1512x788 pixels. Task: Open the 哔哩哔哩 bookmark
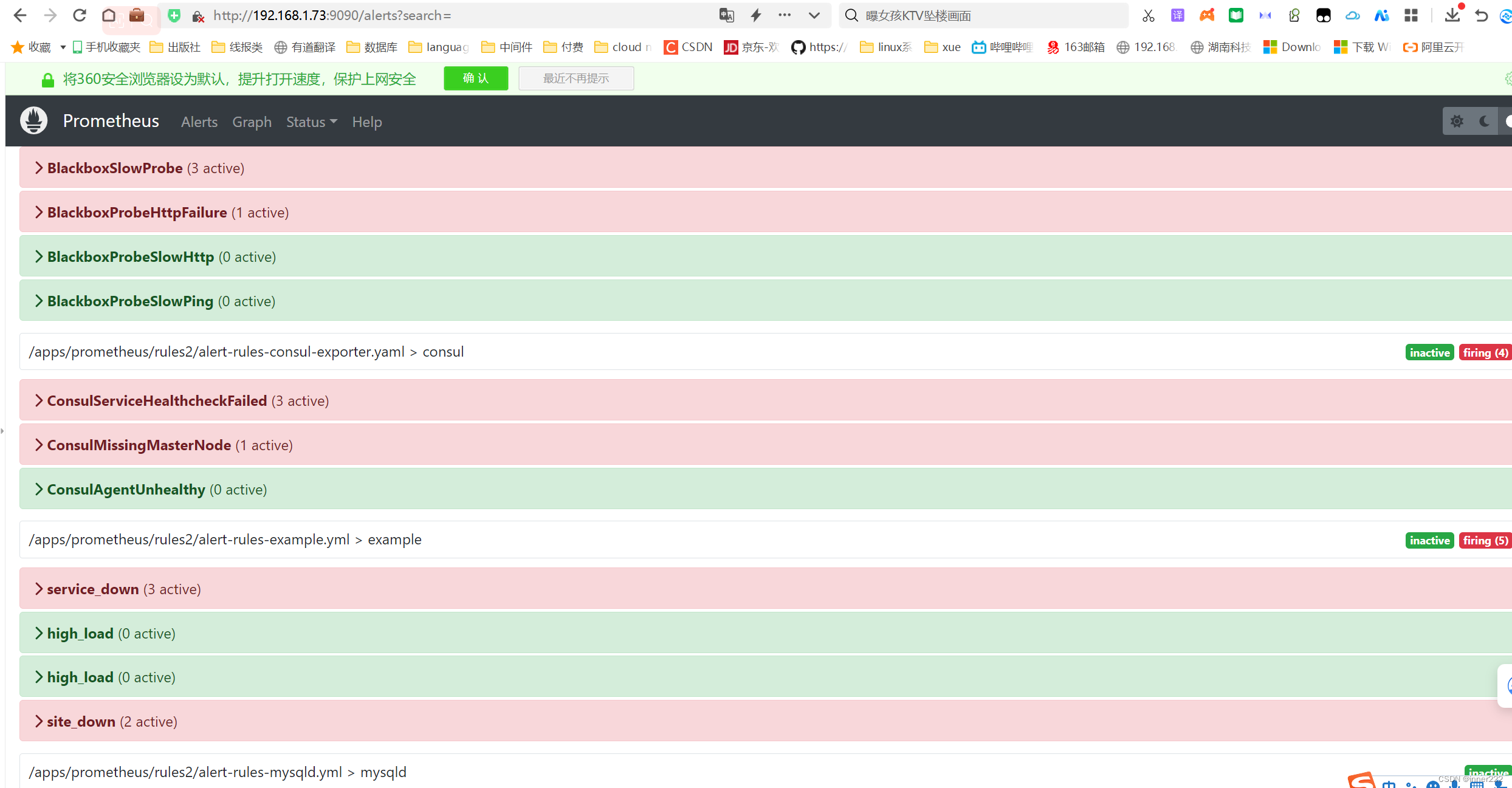click(1002, 47)
